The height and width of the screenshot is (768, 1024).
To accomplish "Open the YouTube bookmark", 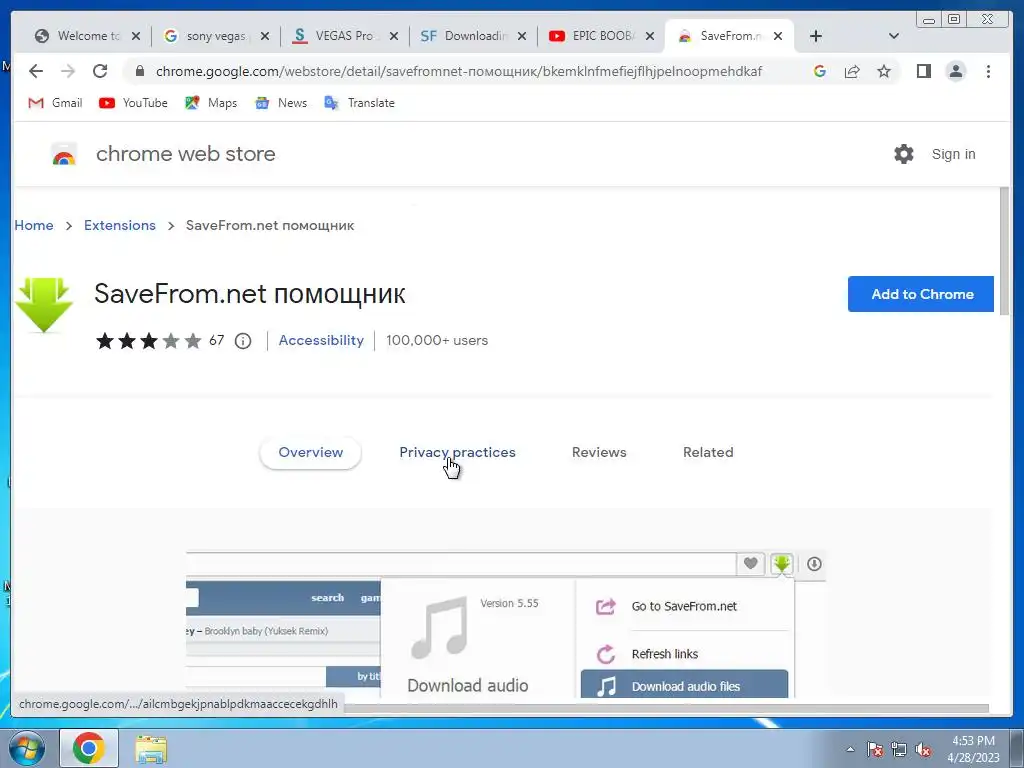I will 133,103.
